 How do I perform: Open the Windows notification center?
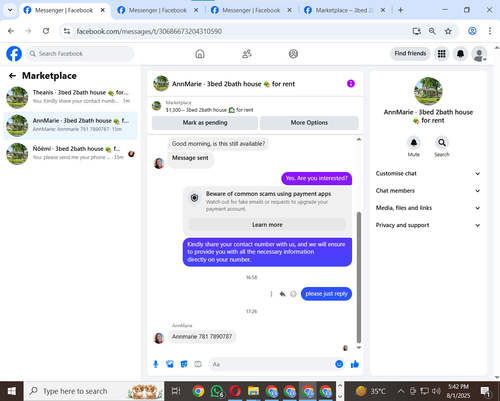pos(485,391)
